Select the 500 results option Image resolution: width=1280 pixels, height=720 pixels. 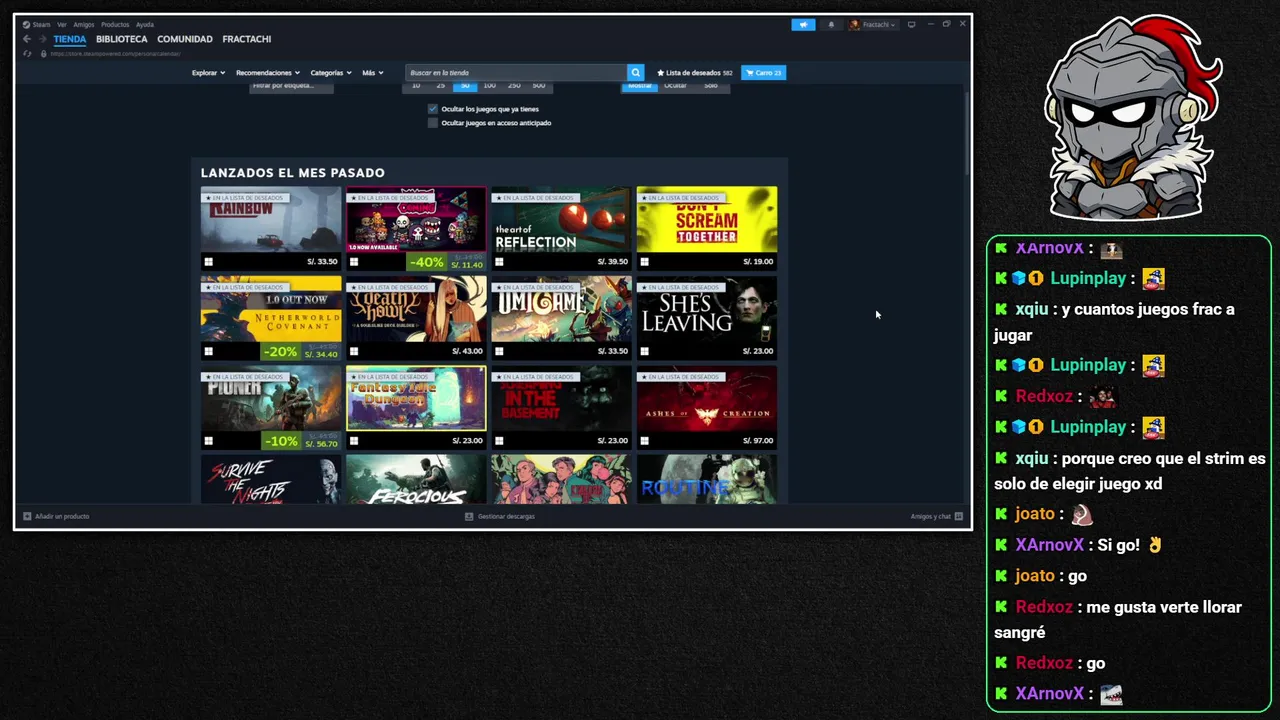click(x=539, y=86)
